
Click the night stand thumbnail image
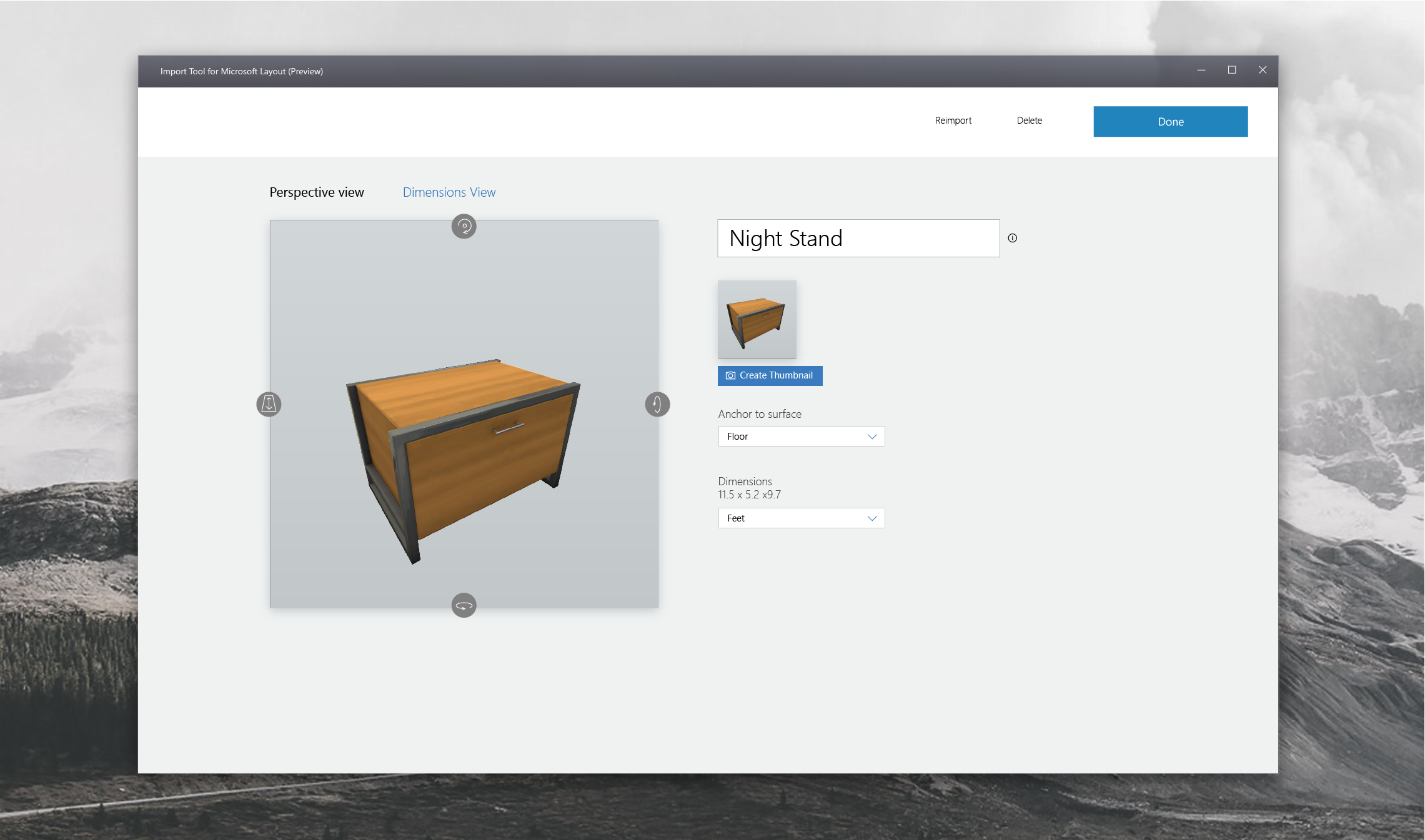[757, 320]
